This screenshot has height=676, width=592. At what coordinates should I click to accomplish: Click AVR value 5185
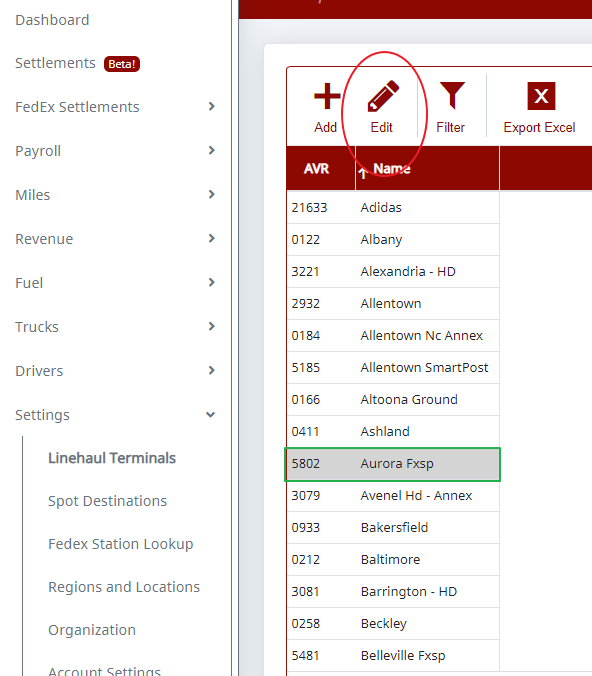point(306,368)
